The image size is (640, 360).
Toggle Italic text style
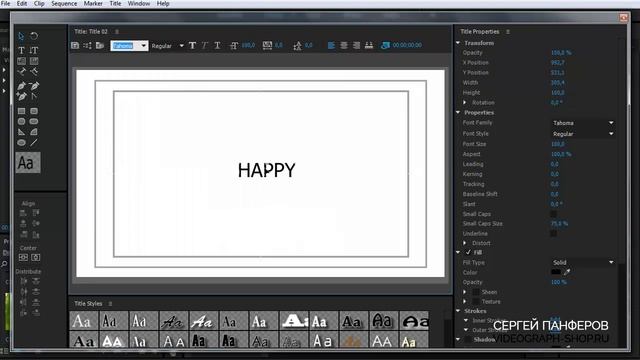tap(205, 45)
